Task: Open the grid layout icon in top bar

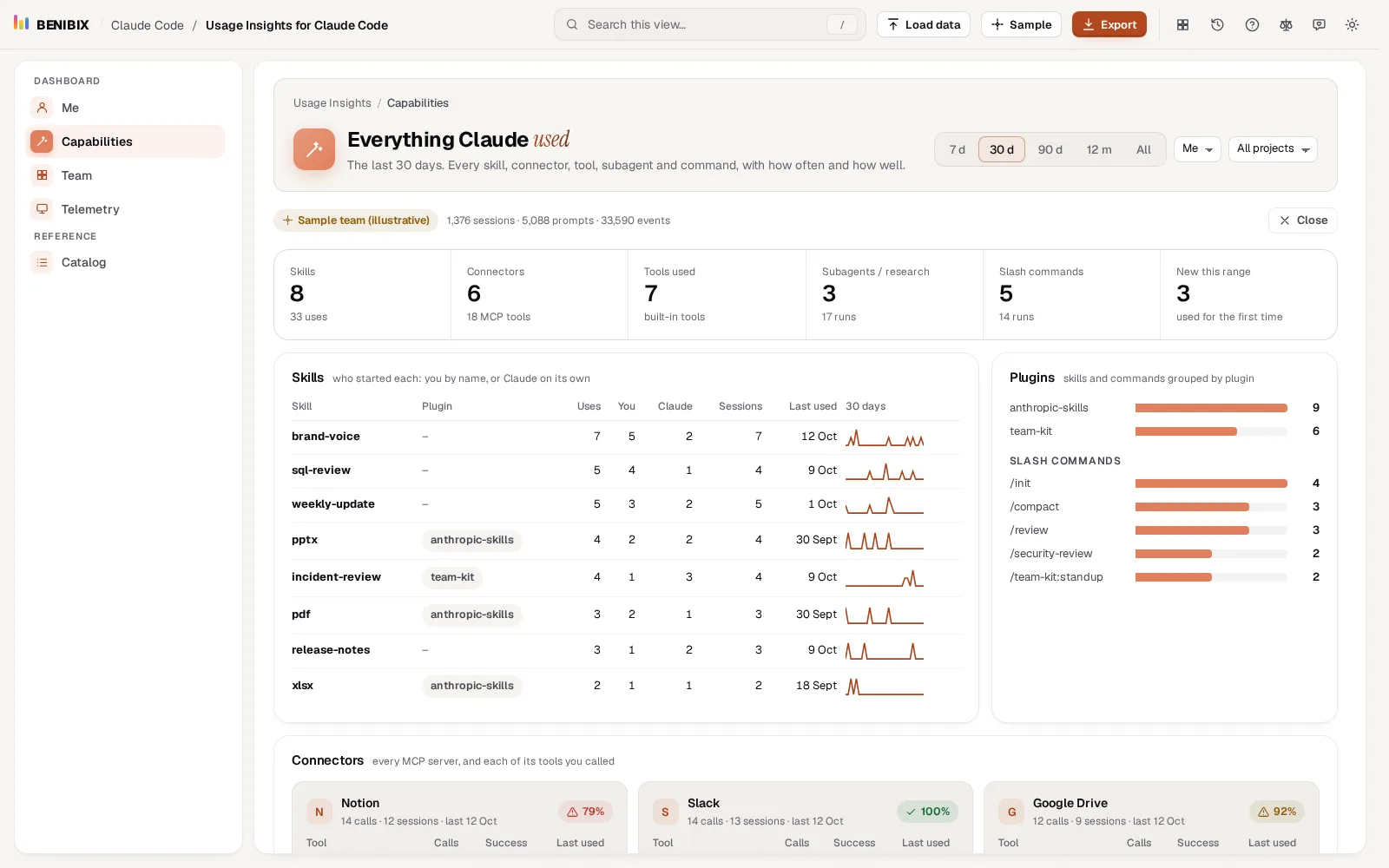Action: [1182, 25]
